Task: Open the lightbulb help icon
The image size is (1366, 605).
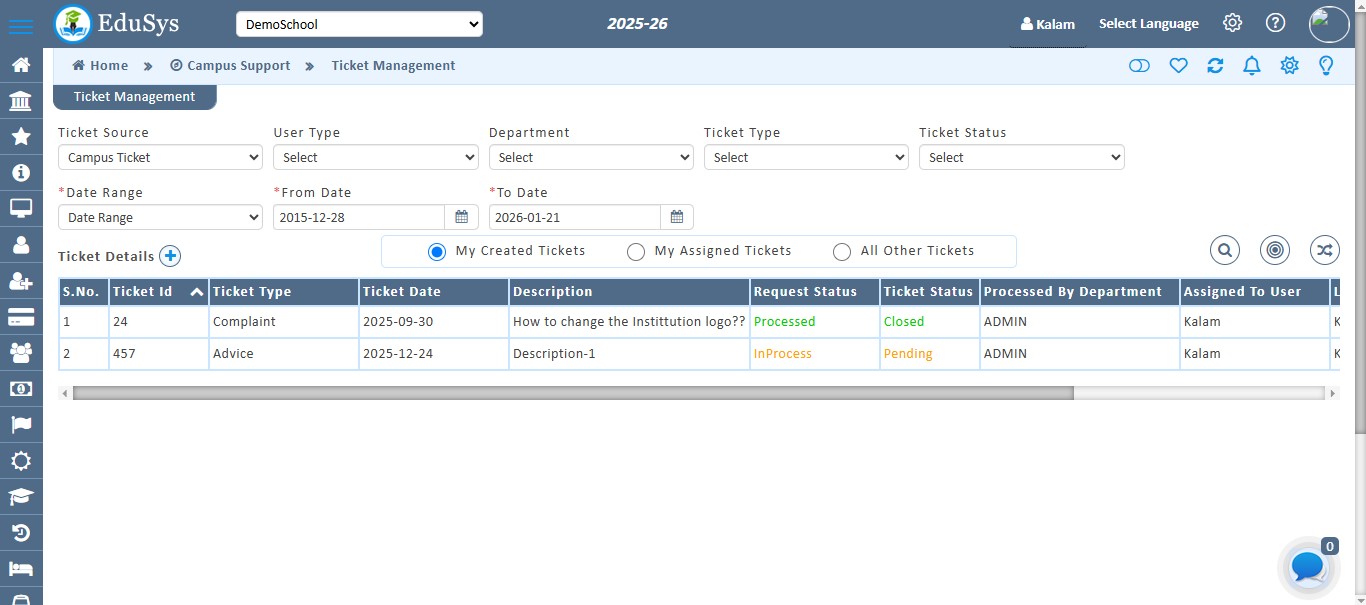Action: [1326, 65]
